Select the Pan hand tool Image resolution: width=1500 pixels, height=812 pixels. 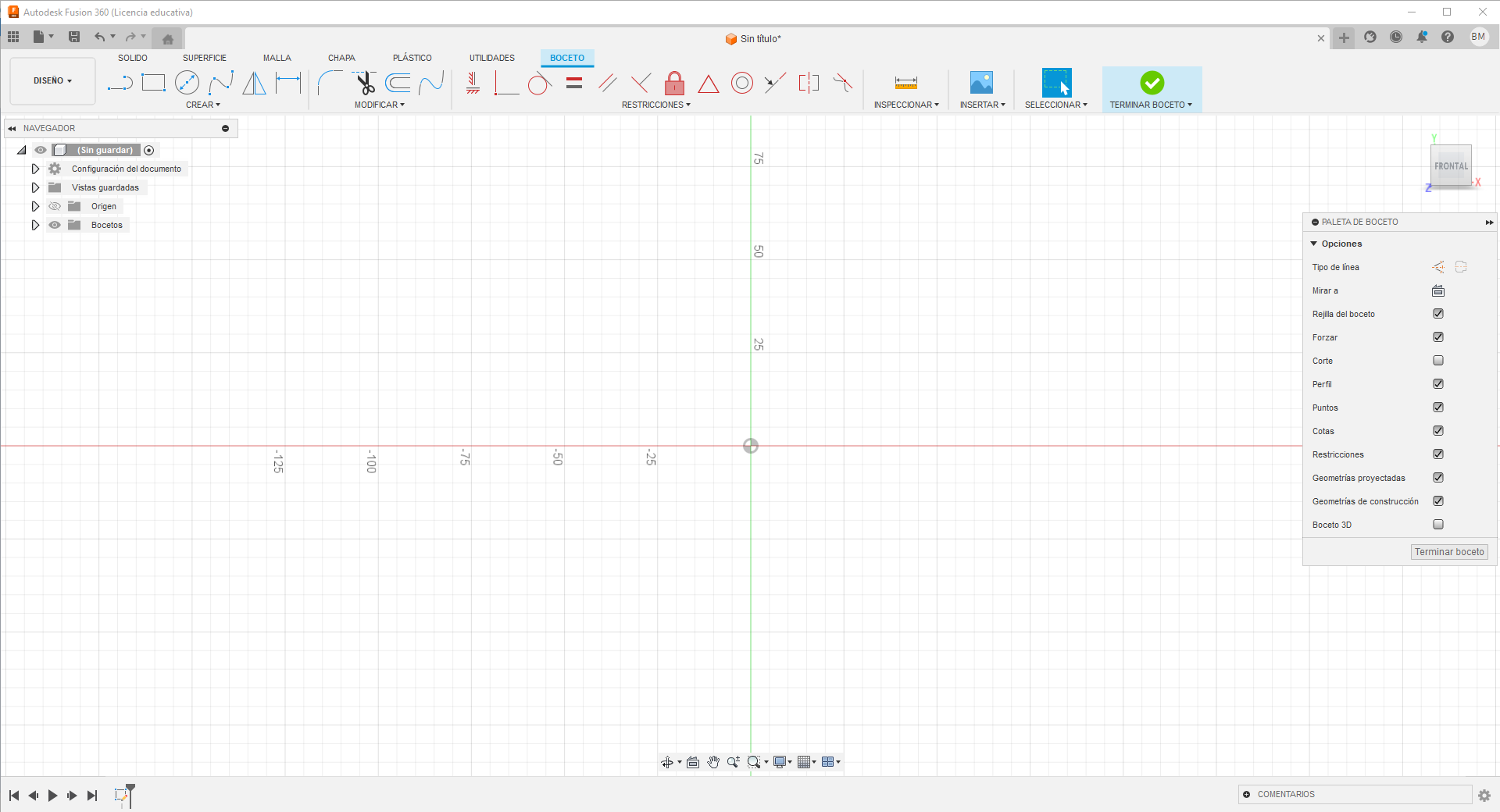[713, 762]
